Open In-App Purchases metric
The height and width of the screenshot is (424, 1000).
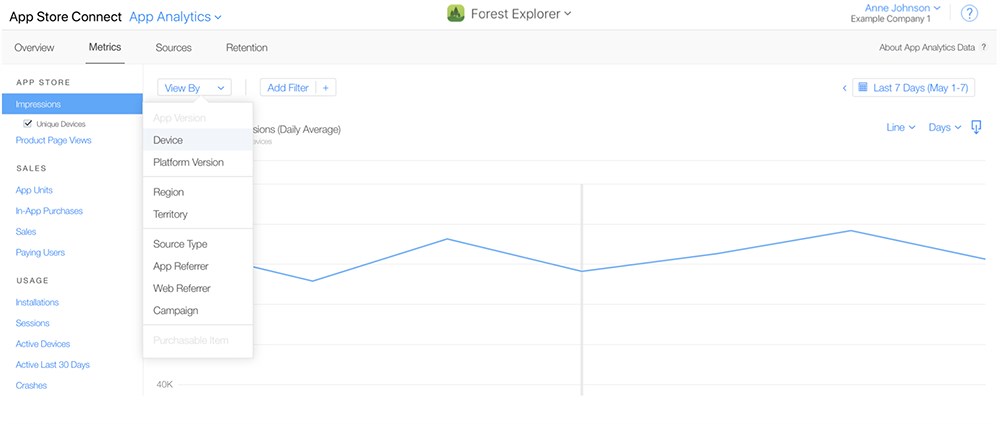pyautogui.click(x=49, y=211)
